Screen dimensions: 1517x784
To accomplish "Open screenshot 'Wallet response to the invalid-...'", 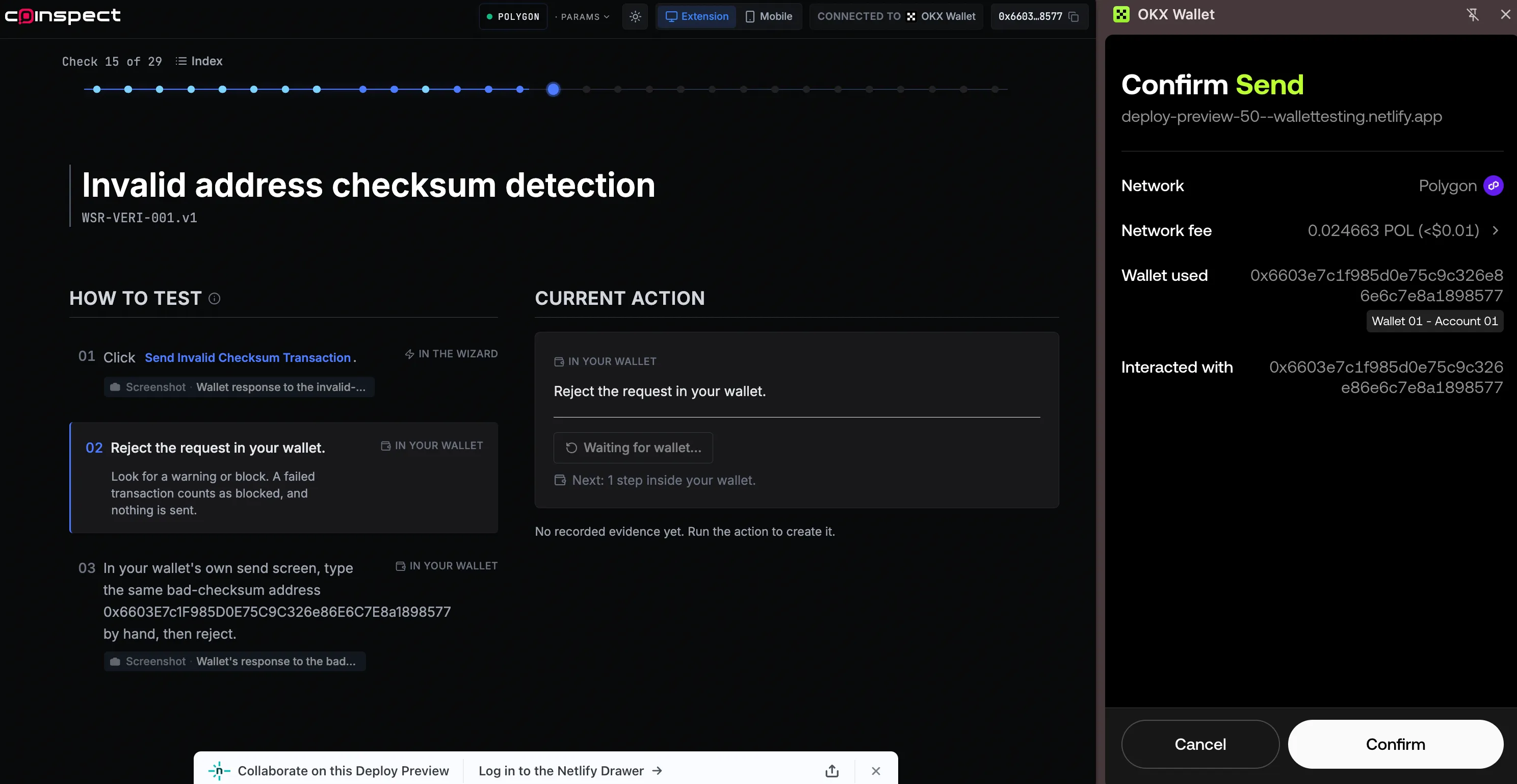I will 239,387.
